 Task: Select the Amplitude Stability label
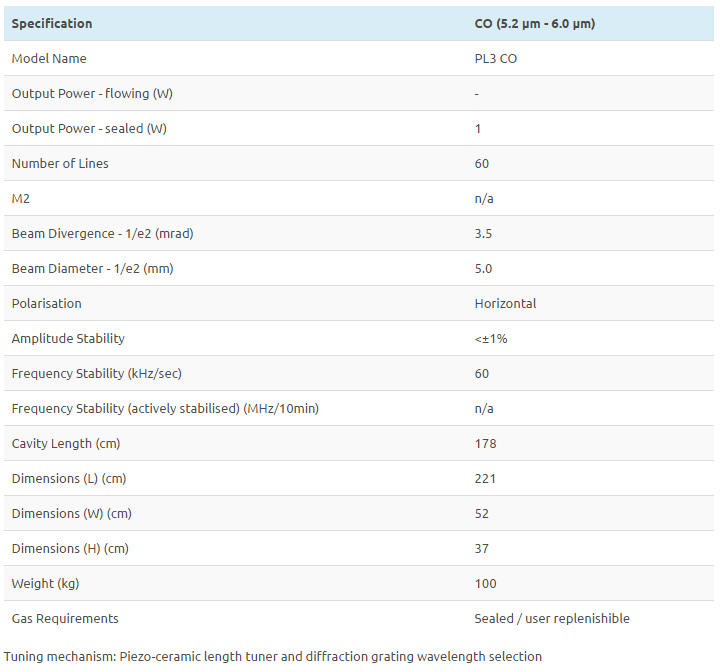68,339
